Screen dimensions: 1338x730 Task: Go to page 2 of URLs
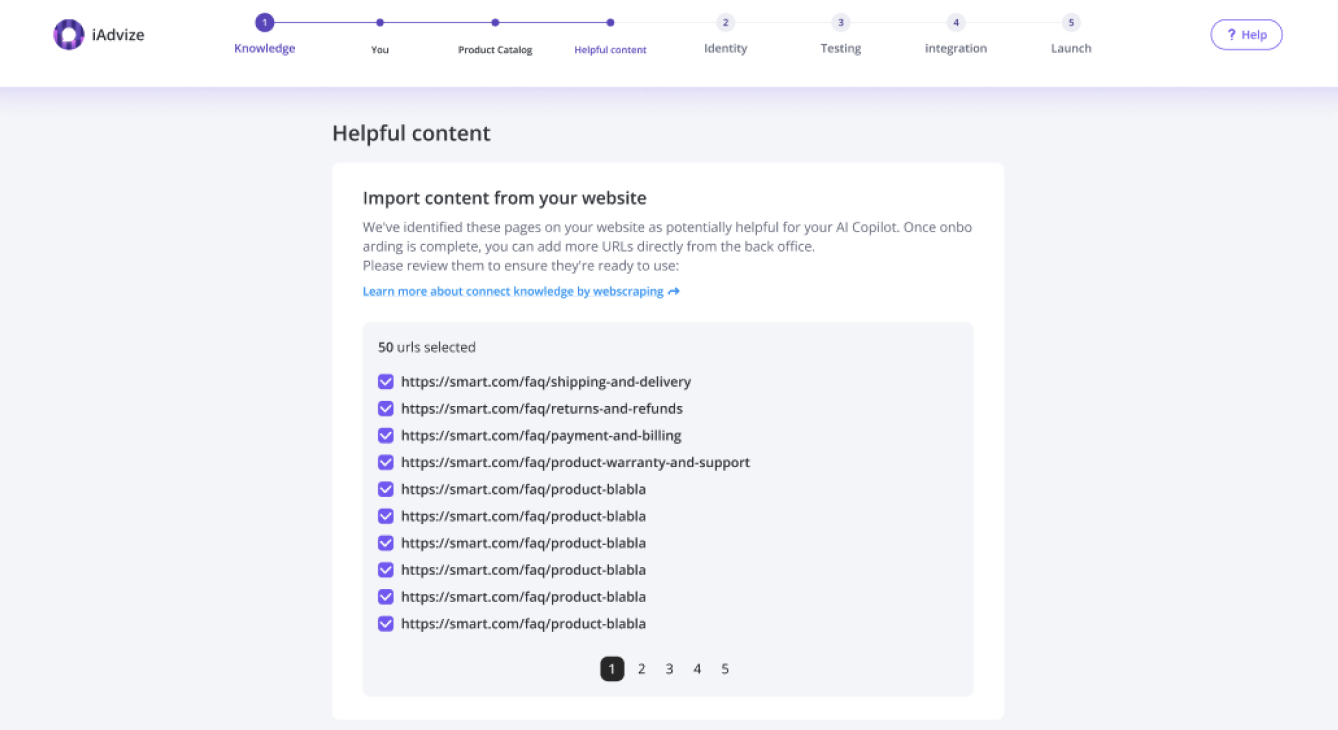tap(642, 669)
